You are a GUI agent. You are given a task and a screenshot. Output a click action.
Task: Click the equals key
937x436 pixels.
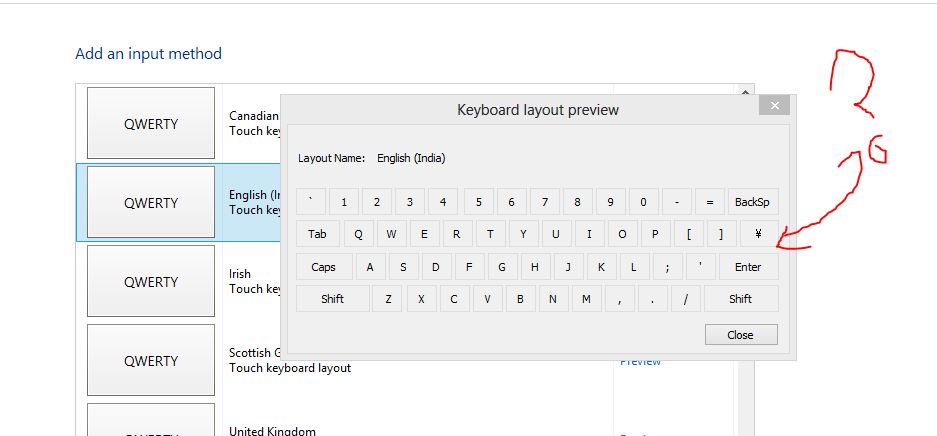(710, 202)
